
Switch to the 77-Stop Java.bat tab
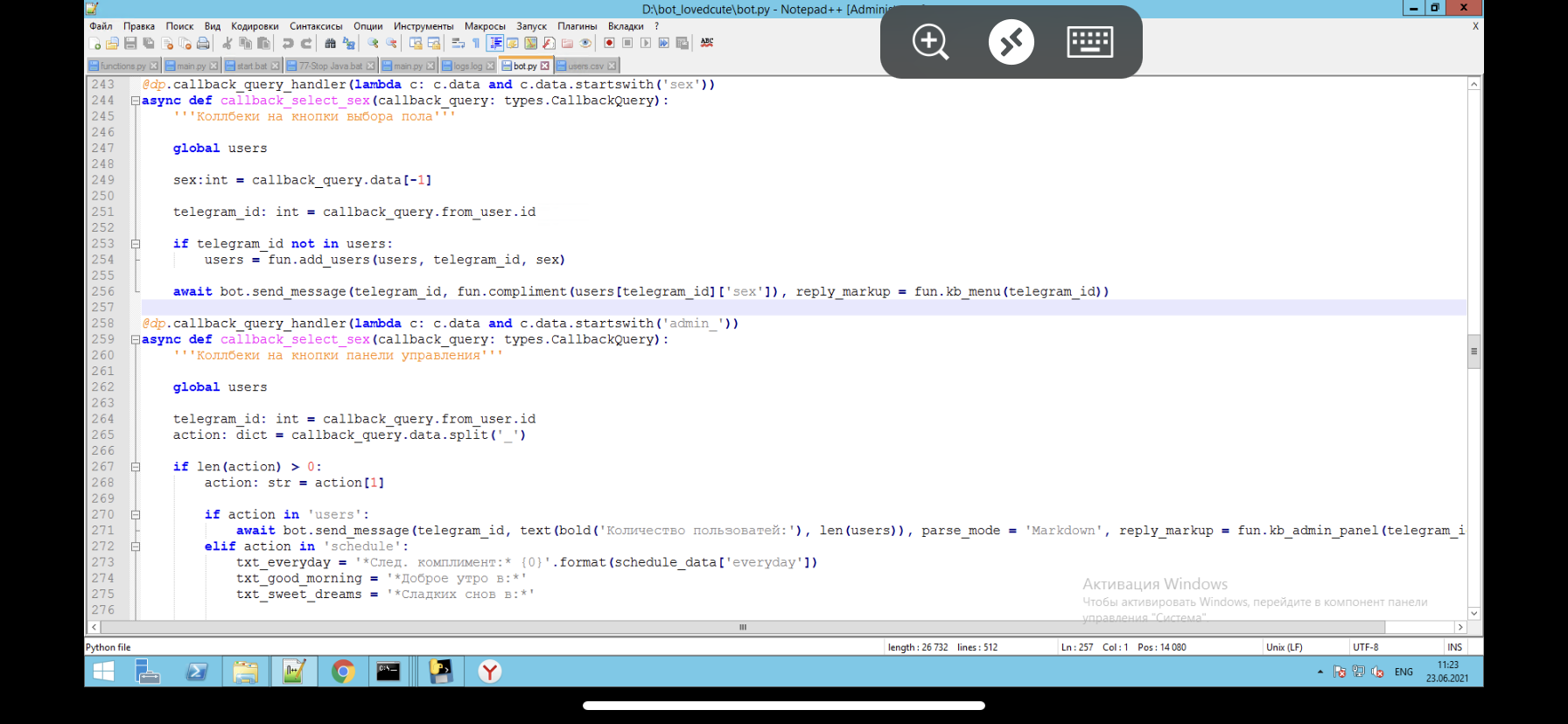pyautogui.click(x=331, y=66)
